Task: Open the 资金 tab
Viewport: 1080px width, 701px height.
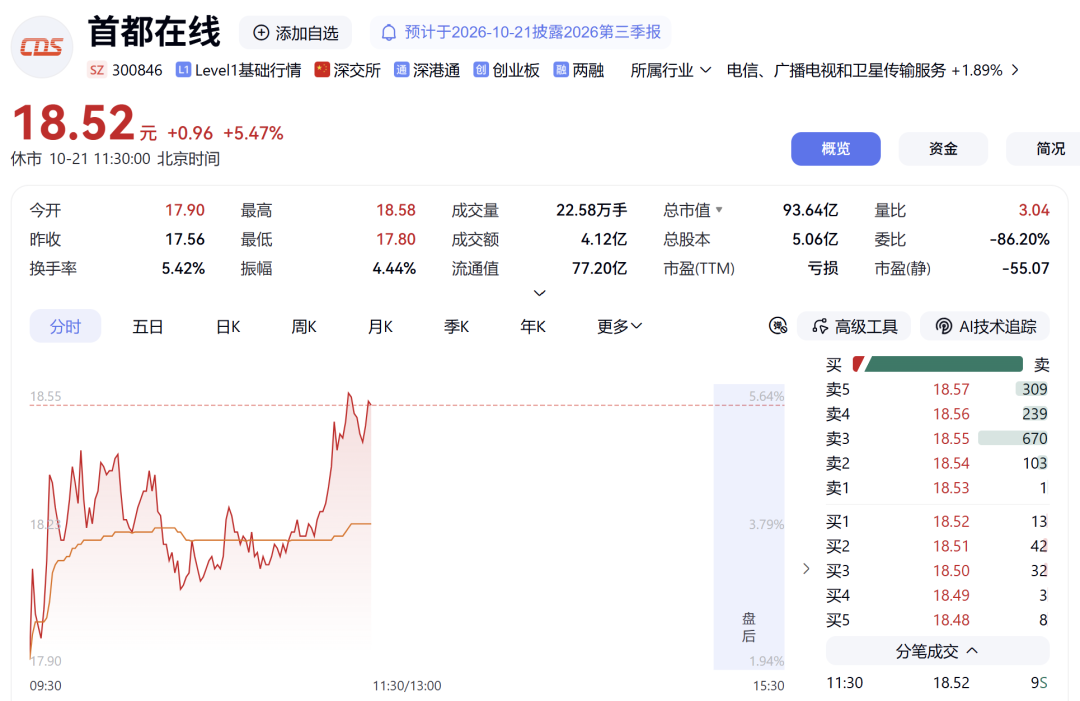Action: pyautogui.click(x=943, y=149)
